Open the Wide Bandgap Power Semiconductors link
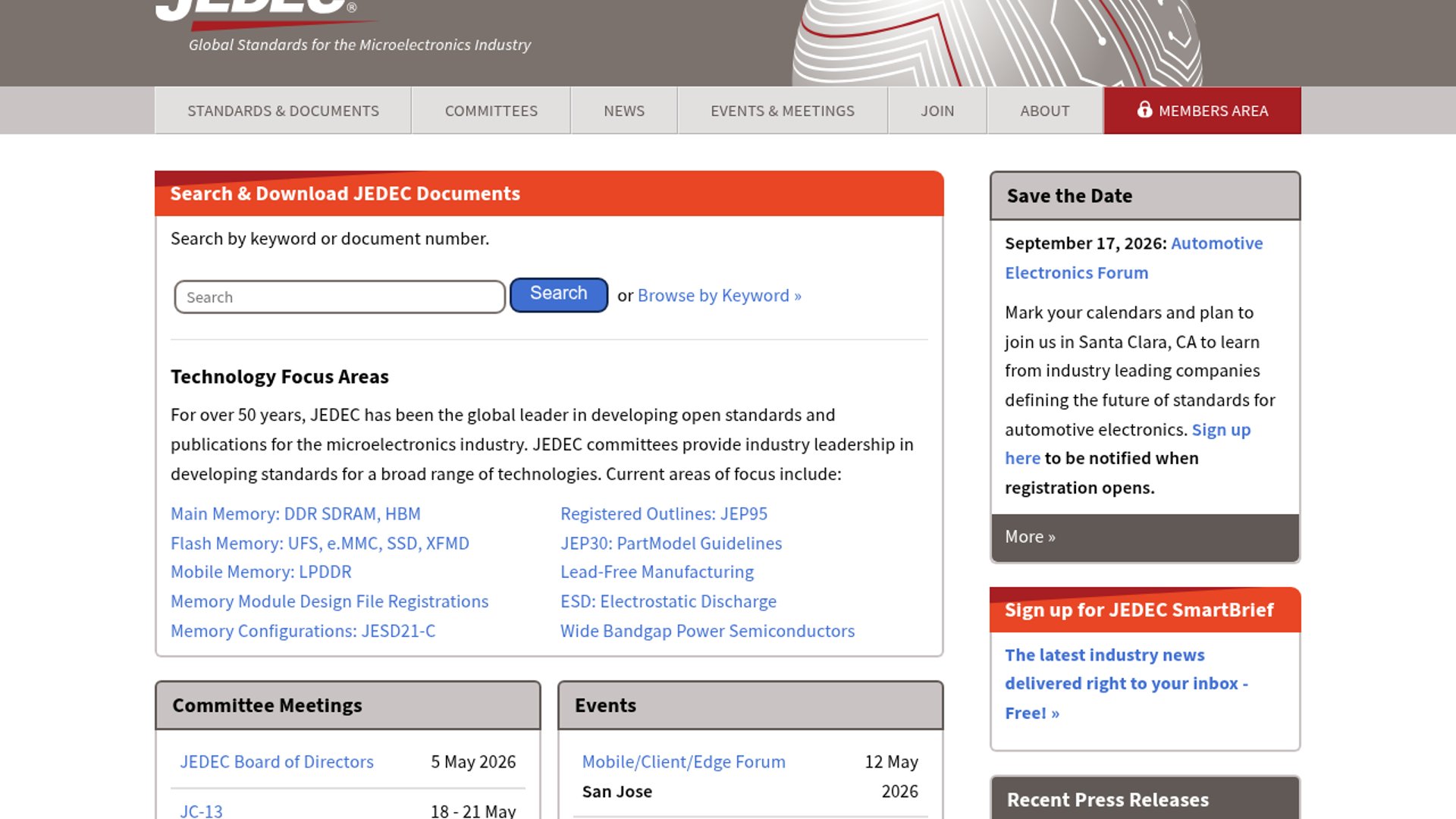The height and width of the screenshot is (819, 1456). click(708, 631)
